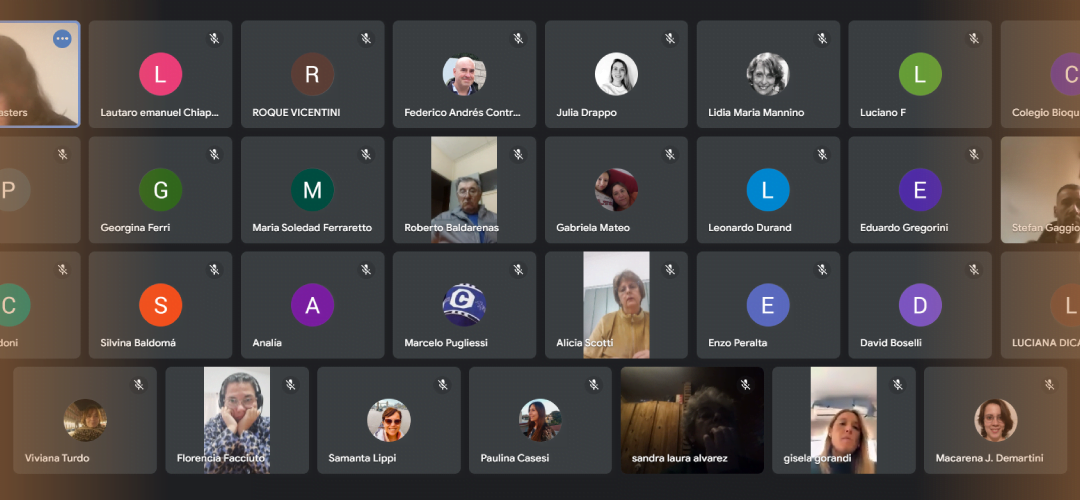The height and width of the screenshot is (500, 1080).
Task: Click Paulina Casesi's profile photo
Action: 540,420
